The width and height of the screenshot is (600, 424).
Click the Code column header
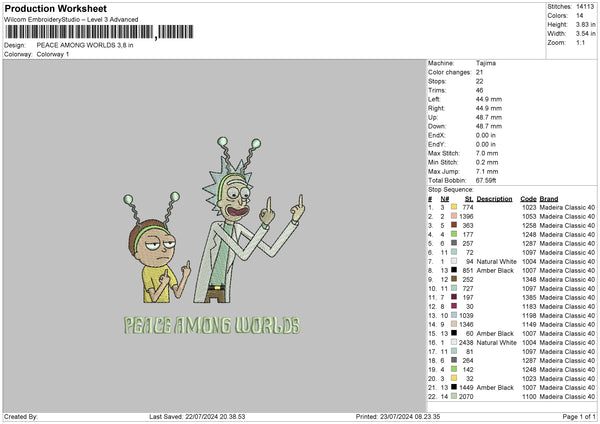coord(528,198)
